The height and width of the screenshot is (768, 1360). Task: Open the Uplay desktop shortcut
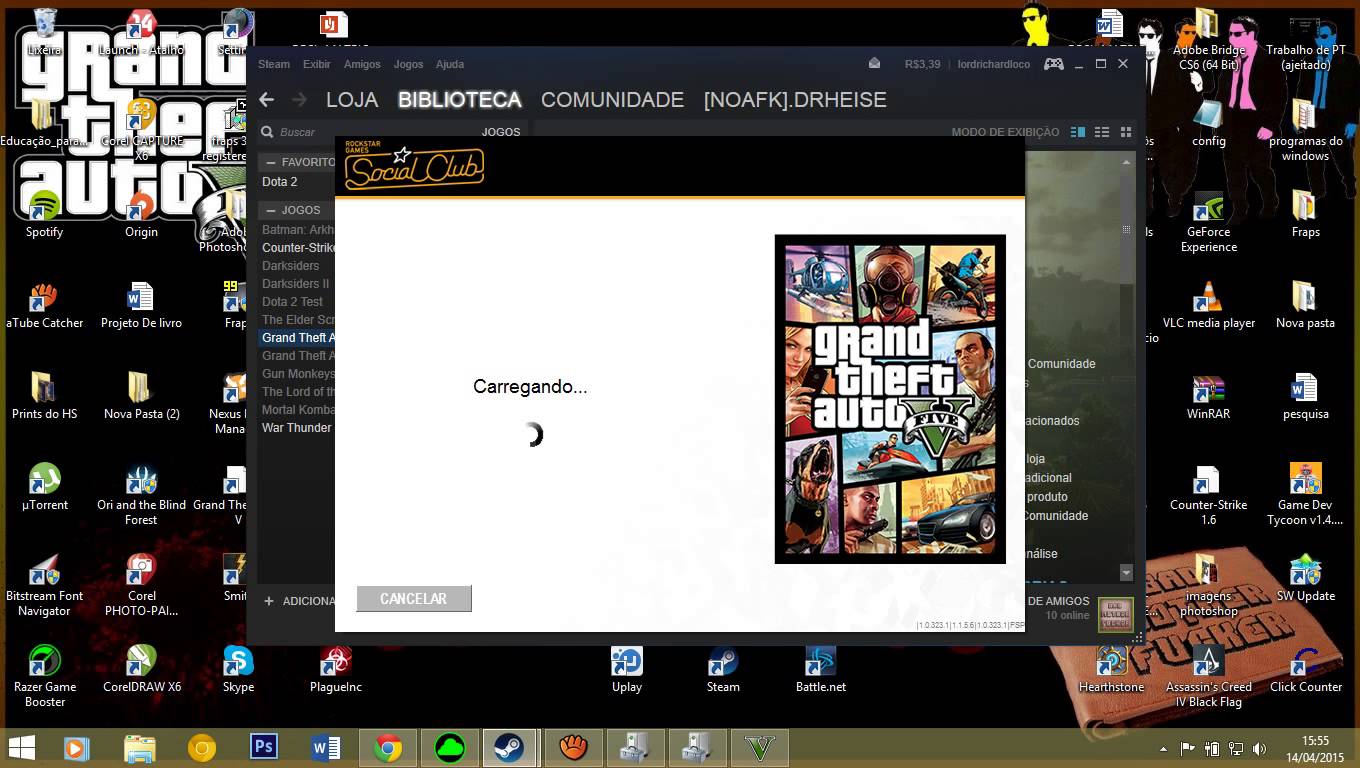pos(627,669)
